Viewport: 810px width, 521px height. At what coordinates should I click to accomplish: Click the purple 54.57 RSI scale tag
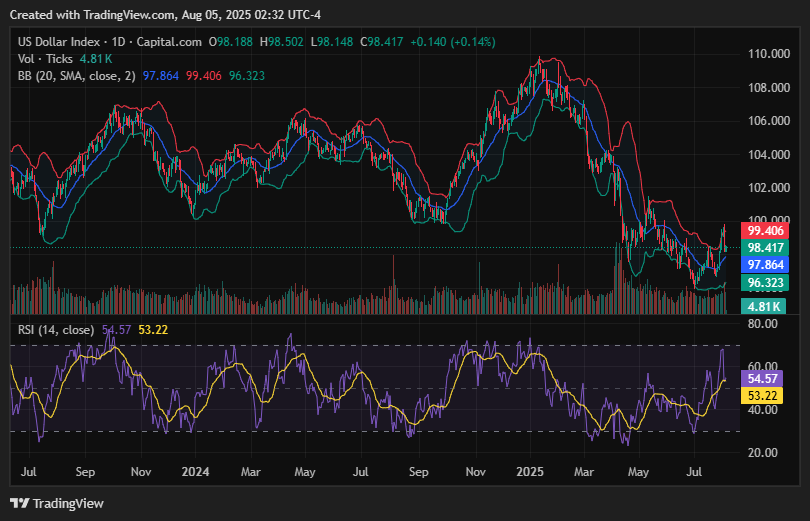click(x=762, y=379)
